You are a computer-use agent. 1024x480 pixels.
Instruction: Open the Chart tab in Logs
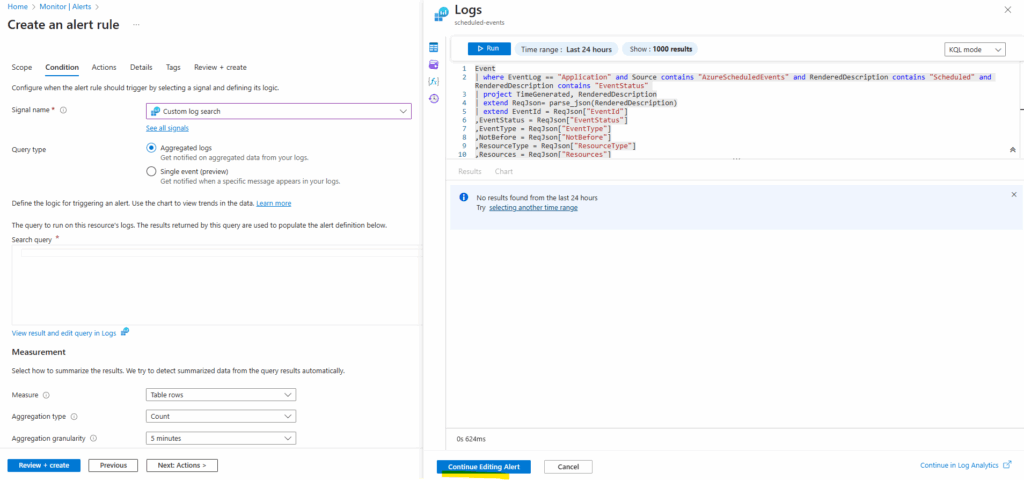click(x=504, y=171)
